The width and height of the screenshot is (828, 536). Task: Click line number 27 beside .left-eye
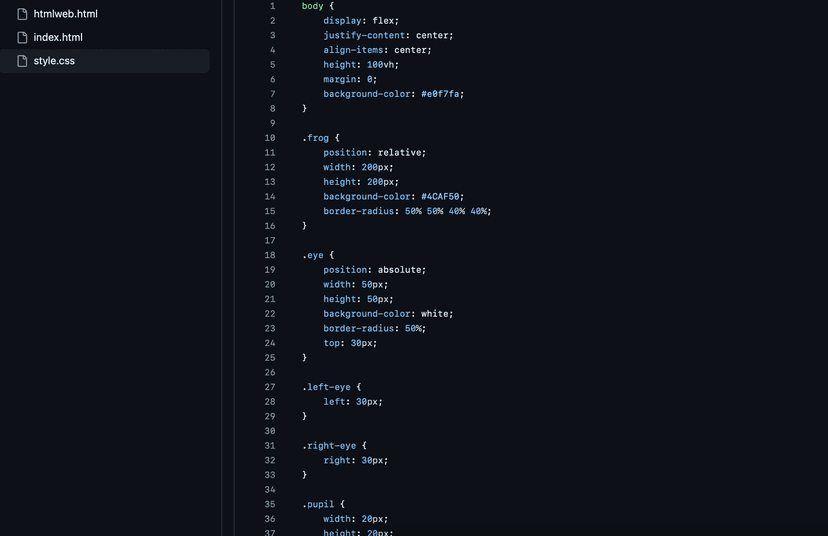click(x=270, y=387)
